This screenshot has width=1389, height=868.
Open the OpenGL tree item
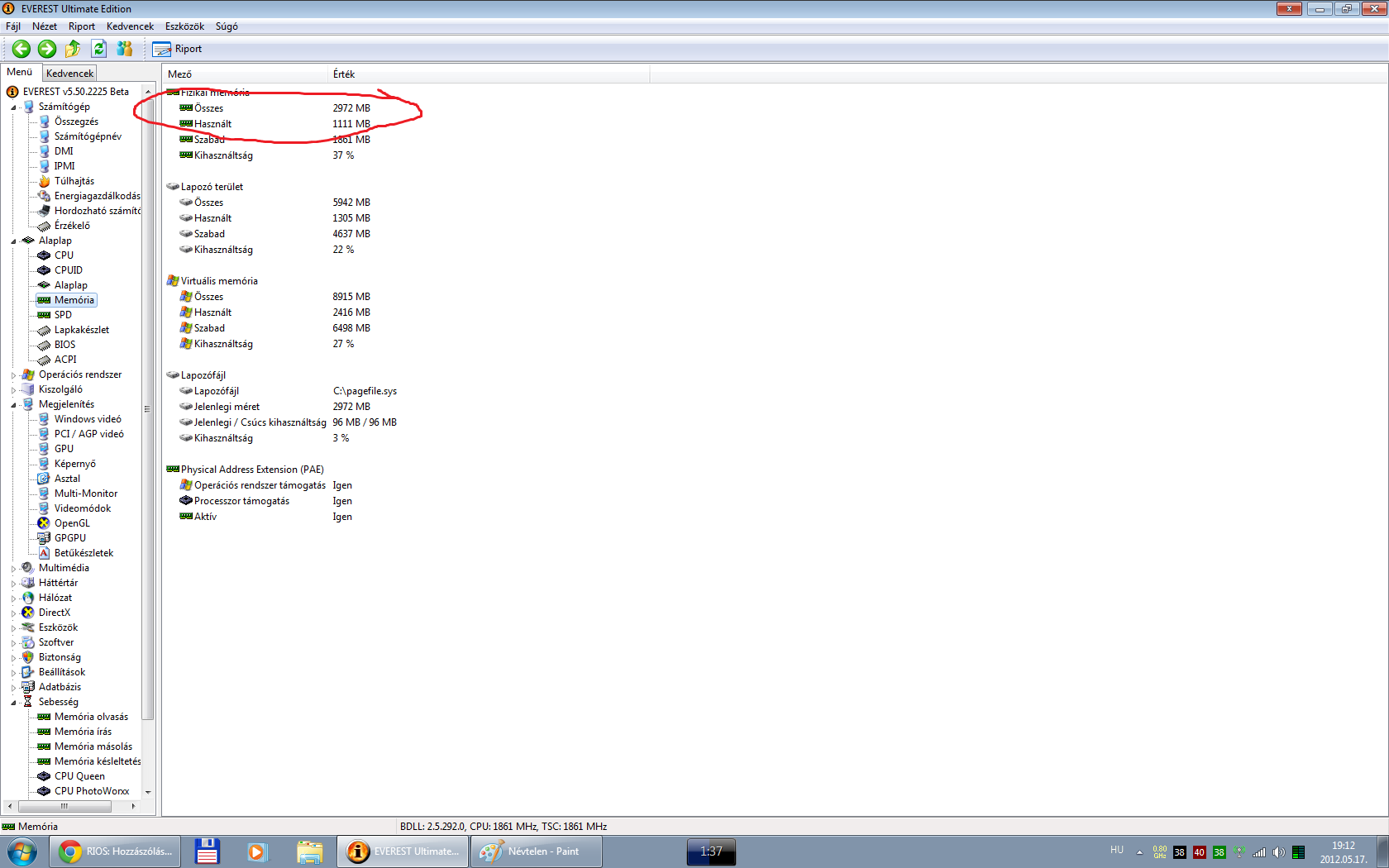pyautogui.click(x=72, y=523)
